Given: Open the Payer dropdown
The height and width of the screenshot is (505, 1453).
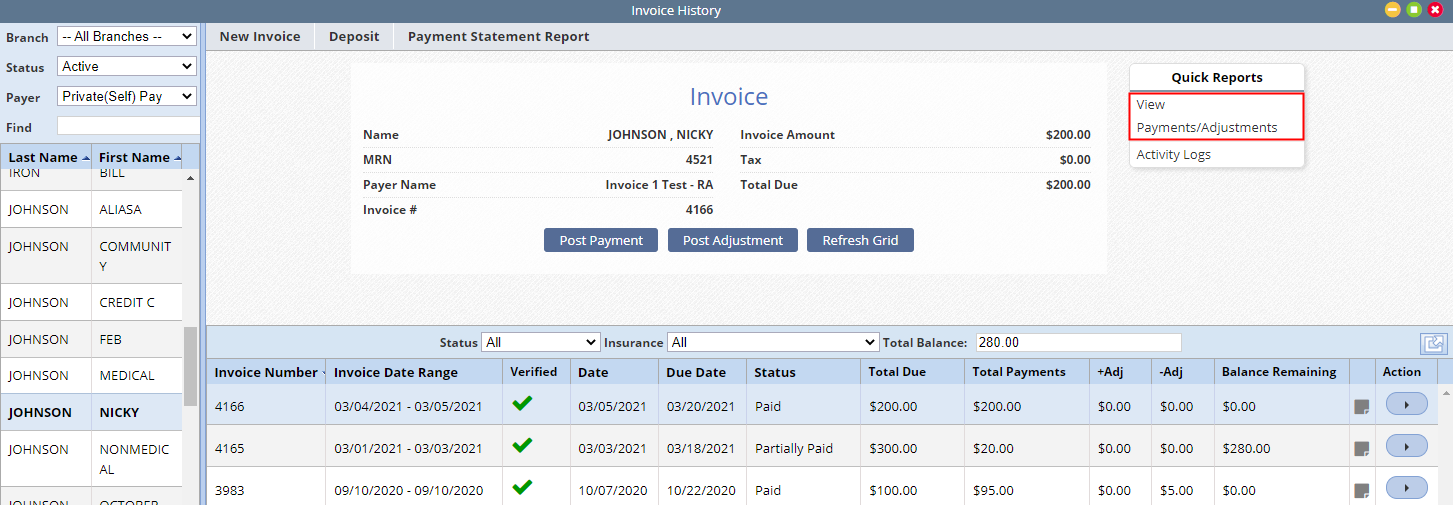Looking at the screenshot, I should 126,96.
